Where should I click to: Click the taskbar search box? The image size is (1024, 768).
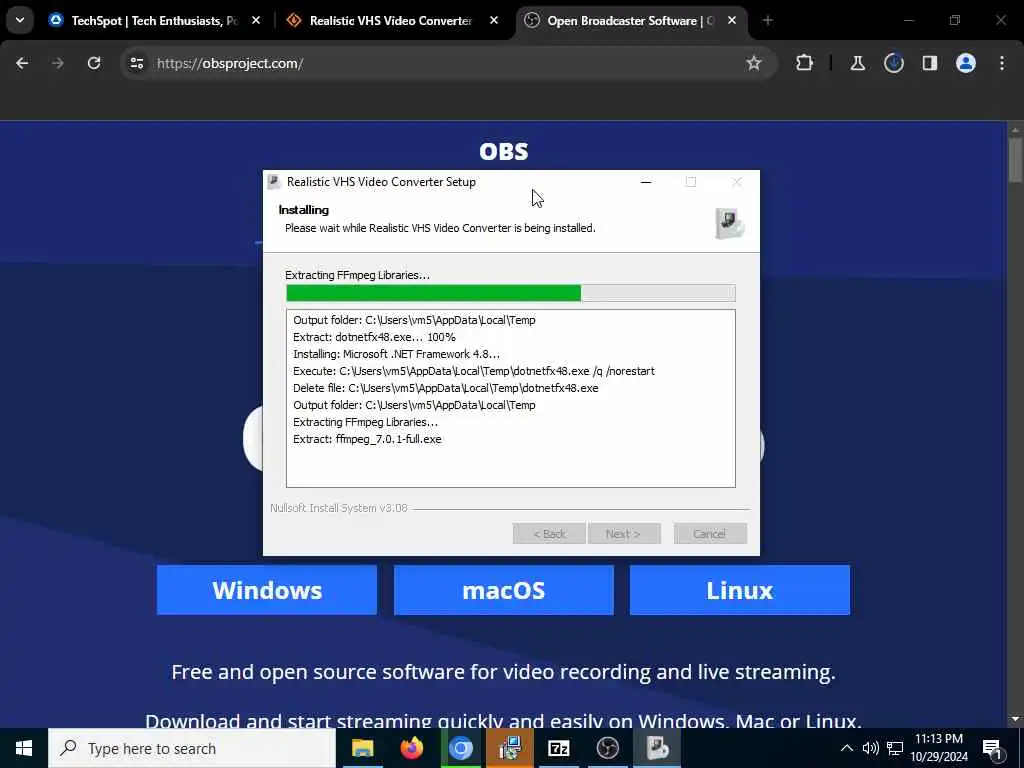(x=192, y=748)
